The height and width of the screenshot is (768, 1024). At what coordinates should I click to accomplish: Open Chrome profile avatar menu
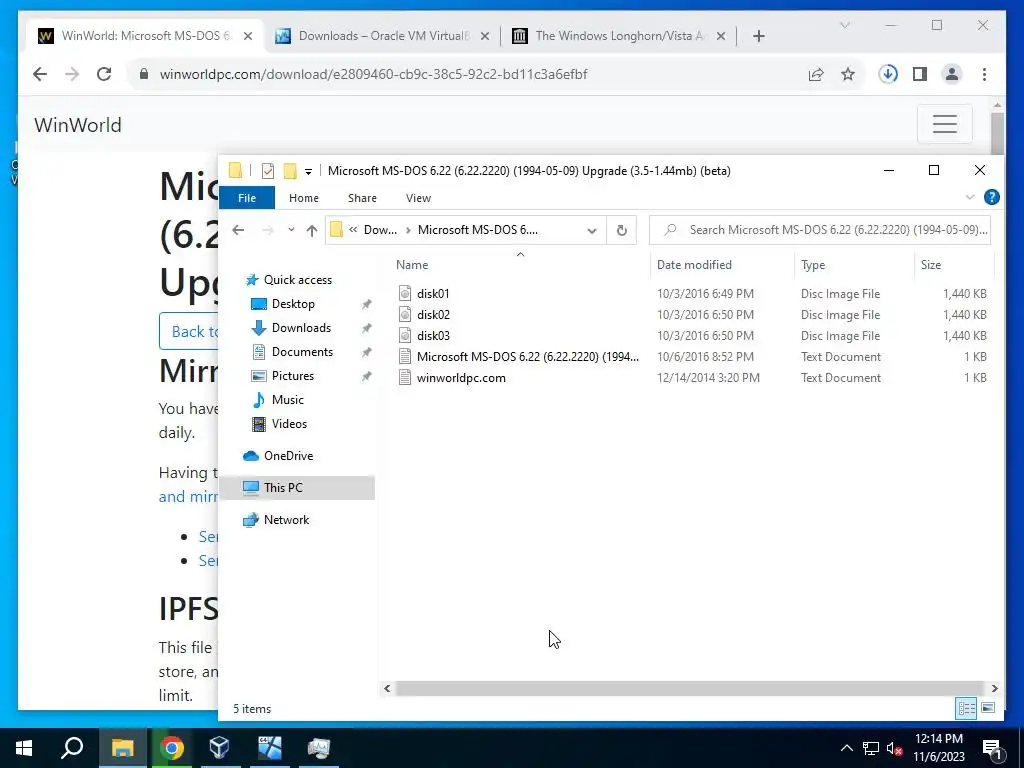click(x=952, y=74)
